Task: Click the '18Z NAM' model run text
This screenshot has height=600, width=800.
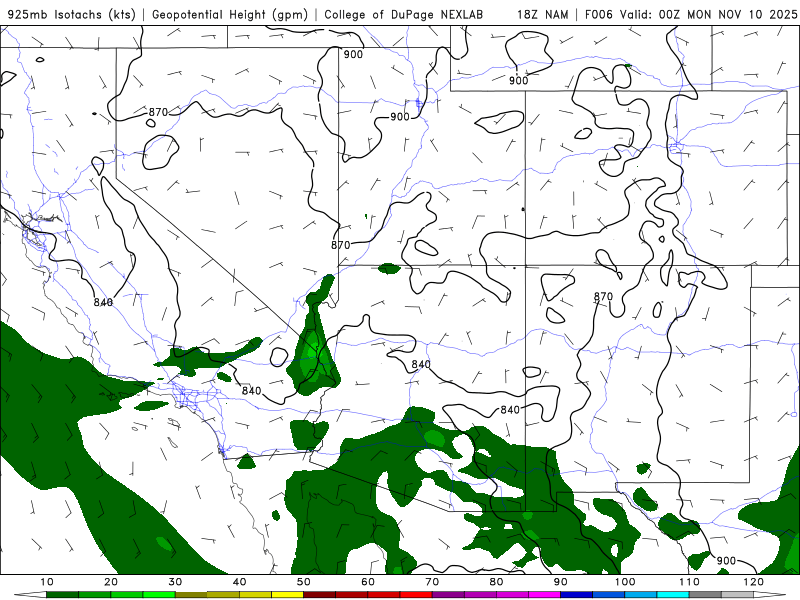Action: pos(542,14)
